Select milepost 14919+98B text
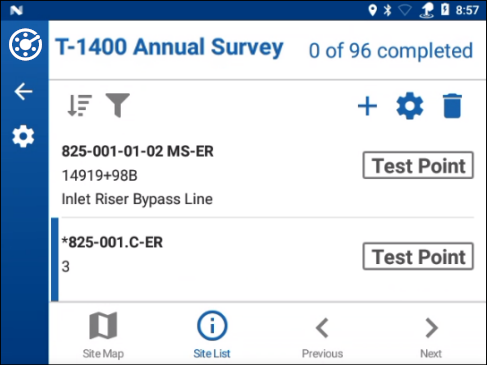Image resolution: width=487 pixels, height=365 pixels. click(99, 175)
